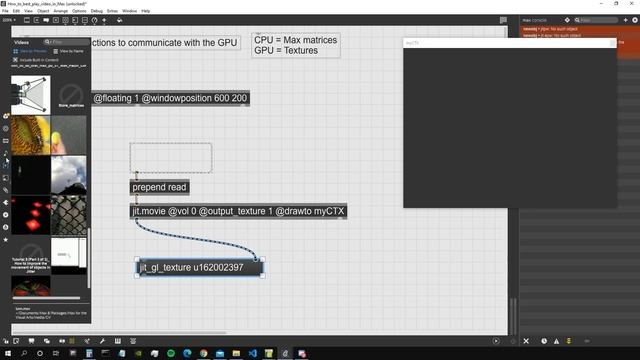640x360 pixels.
Task: Select the empty dashed drop area box
Action: click(x=171, y=158)
